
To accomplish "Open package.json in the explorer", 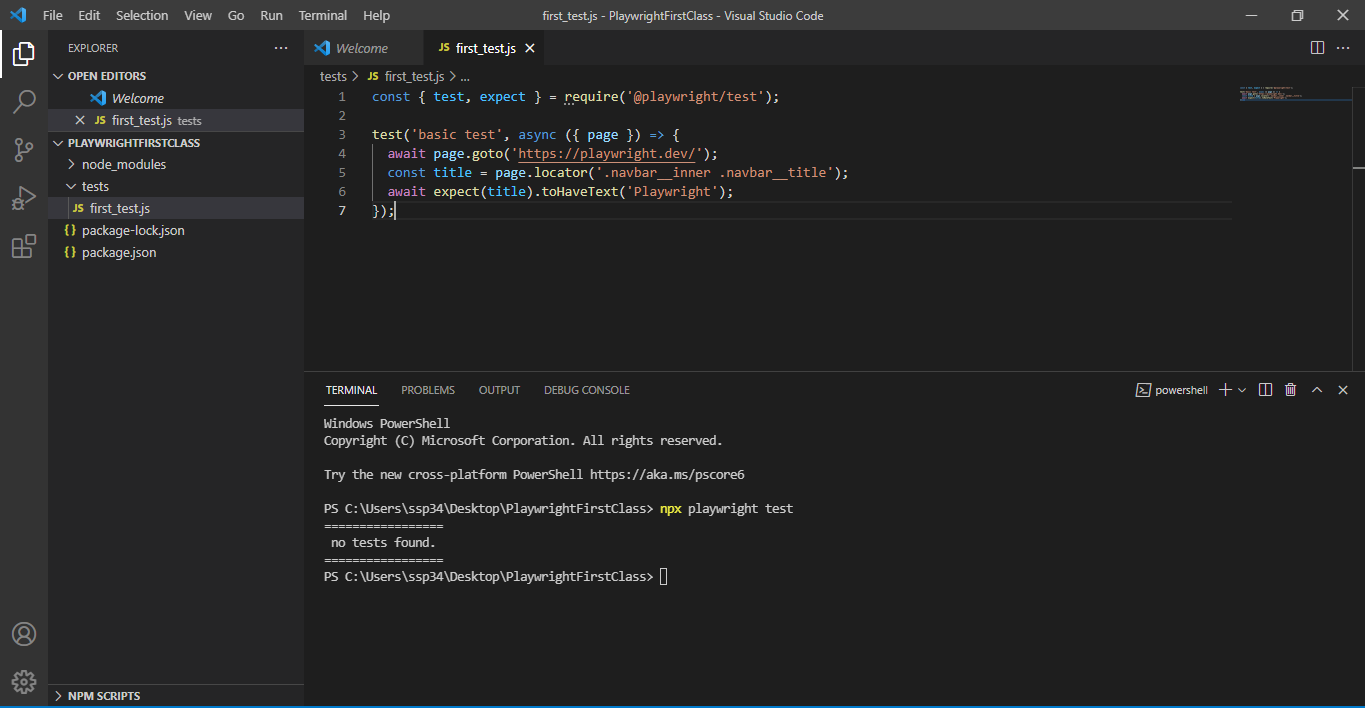I will point(119,252).
